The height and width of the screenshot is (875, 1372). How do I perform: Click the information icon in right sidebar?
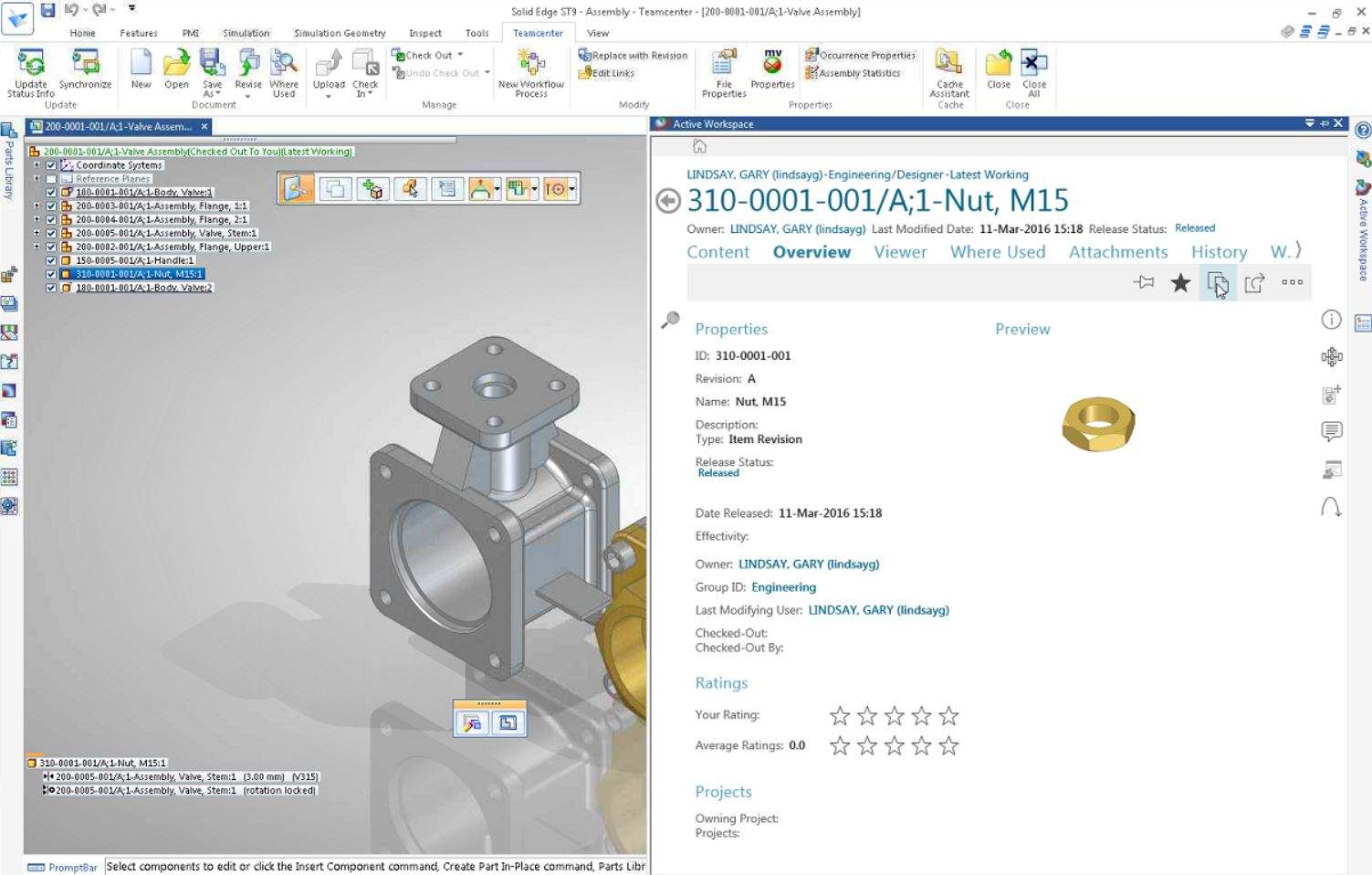[1332, 319]
